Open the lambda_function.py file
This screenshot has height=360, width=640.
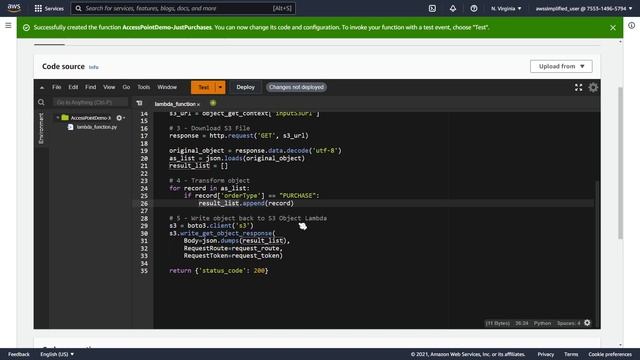click(97, 127)
